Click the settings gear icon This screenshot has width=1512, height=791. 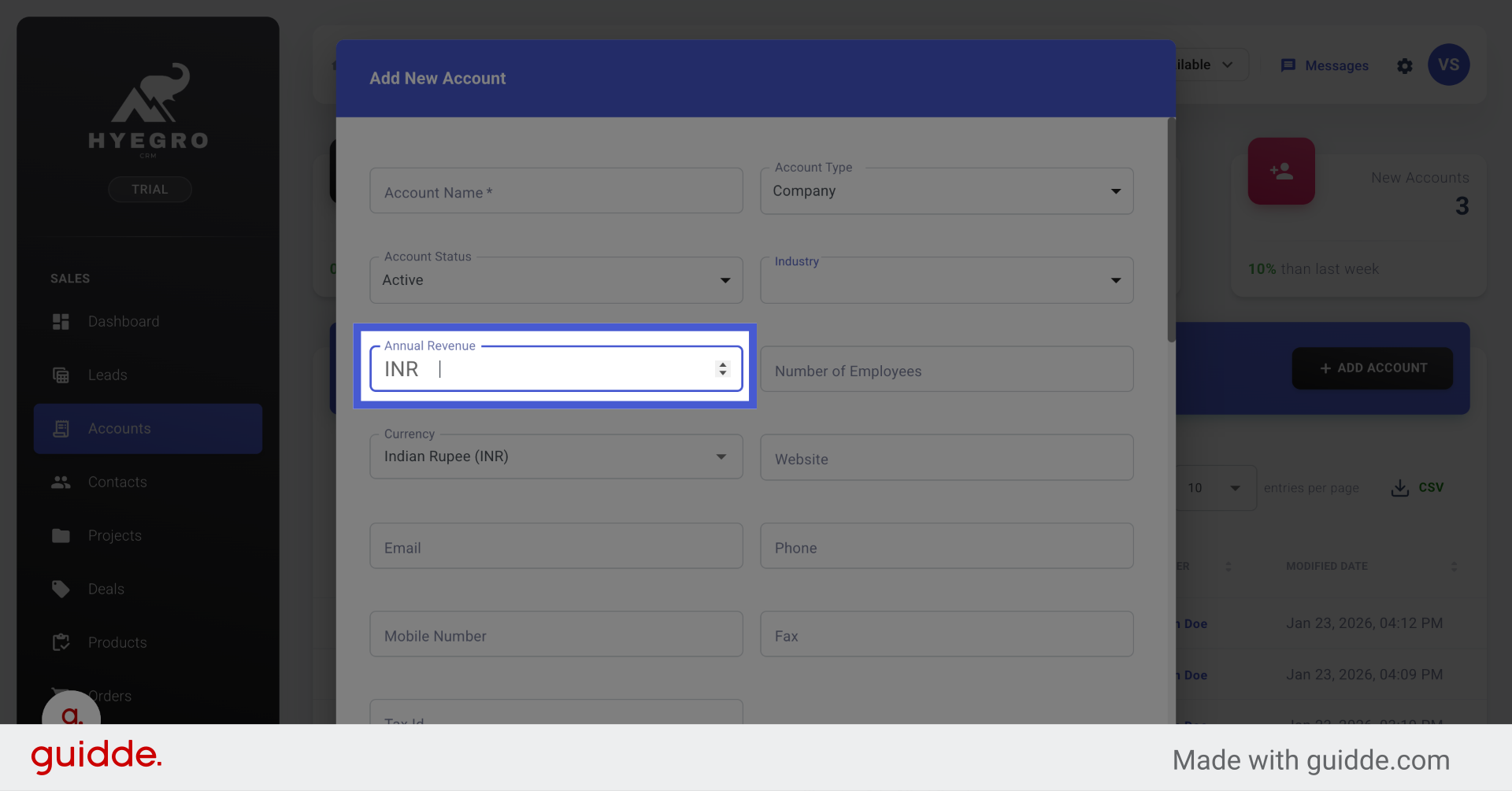[x=1405, y=66]
